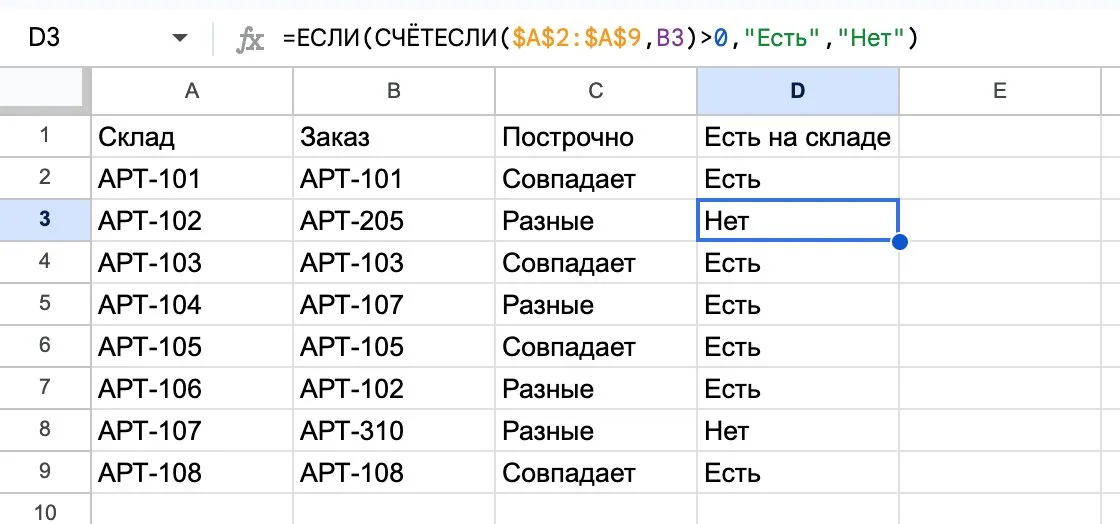Select cell D5 'Есть'
This screenshot has height=524, width=1120.
click(x=798, y=304)
